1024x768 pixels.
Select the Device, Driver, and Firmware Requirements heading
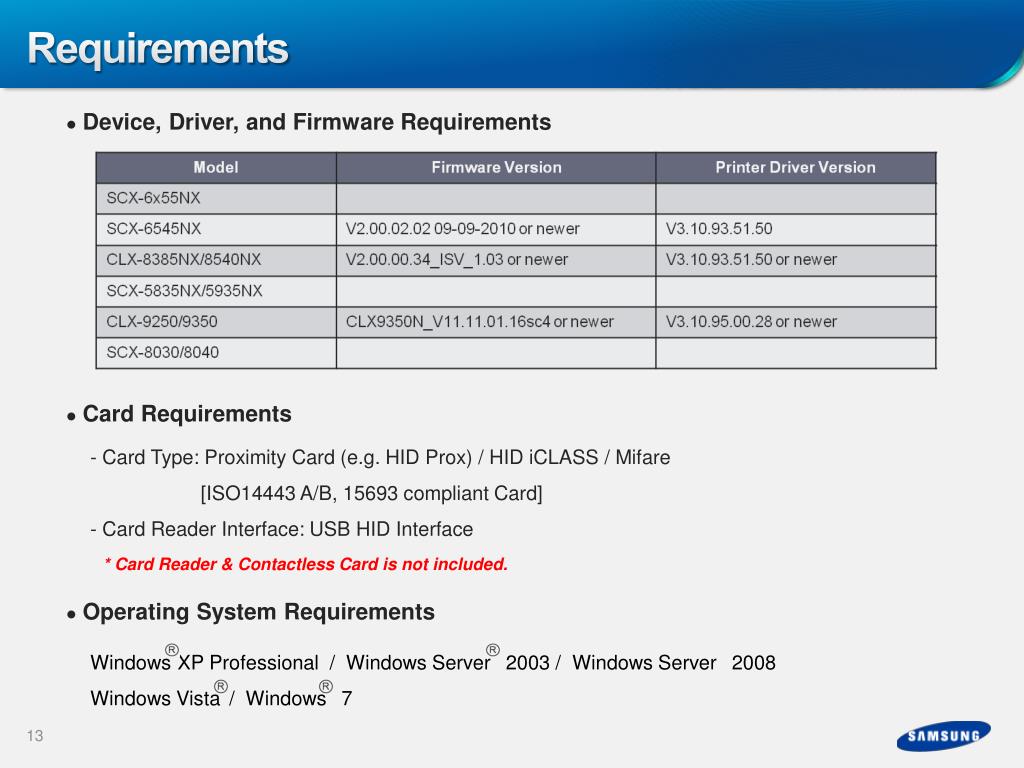point(317,122)
